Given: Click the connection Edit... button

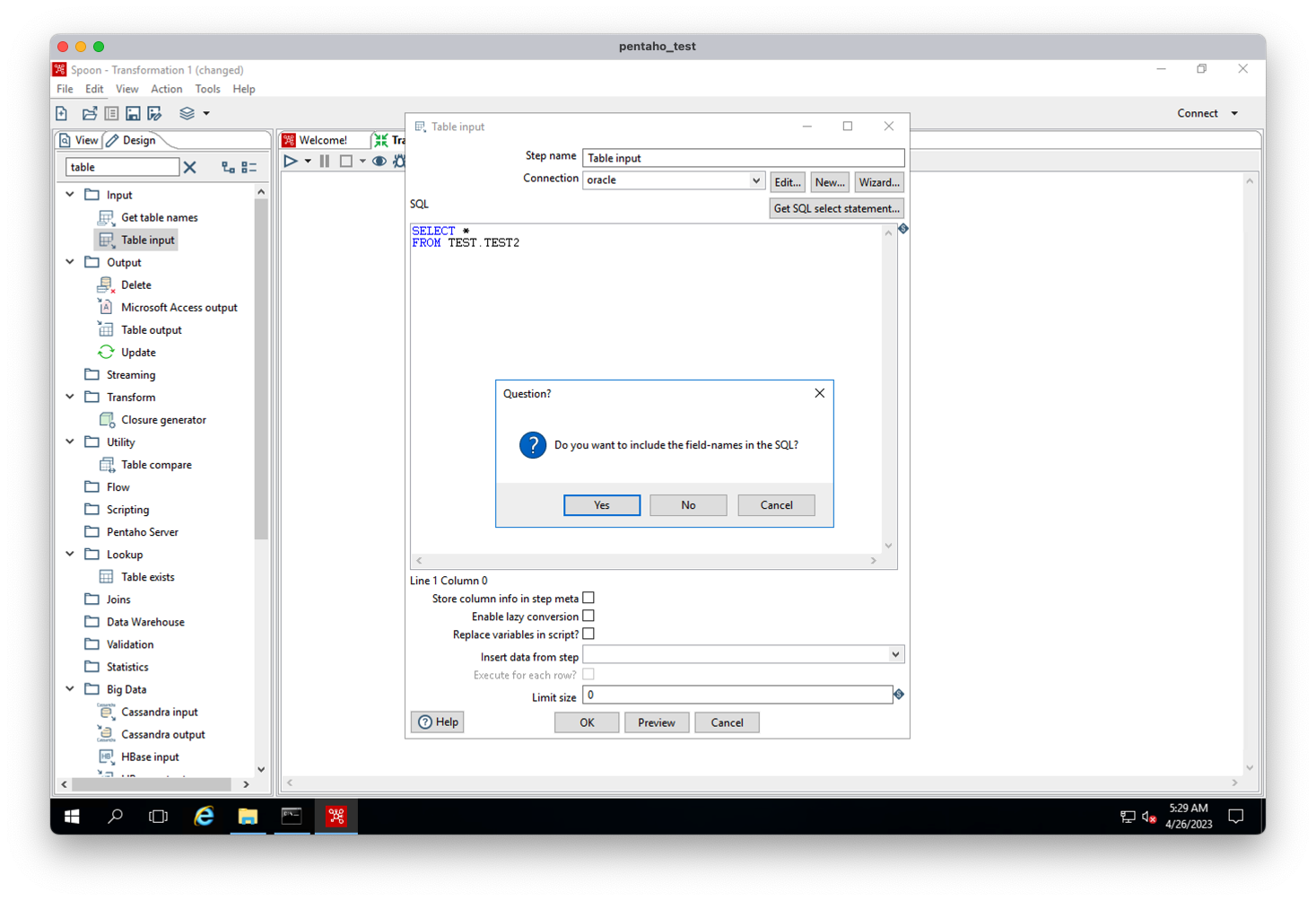Looking at the screenshot, I should [787, 182].
